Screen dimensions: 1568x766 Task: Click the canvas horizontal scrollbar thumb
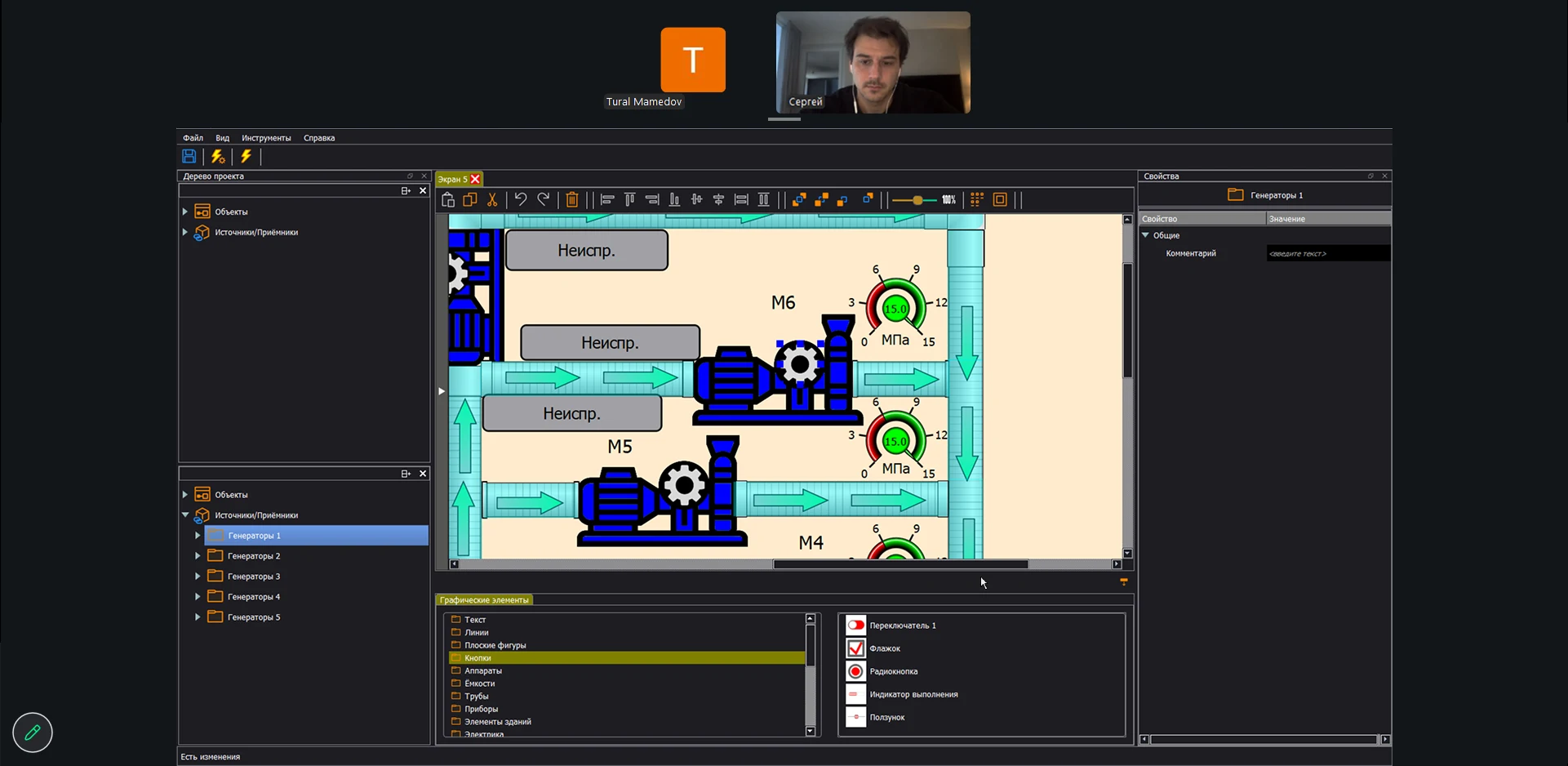pos(900,564)
